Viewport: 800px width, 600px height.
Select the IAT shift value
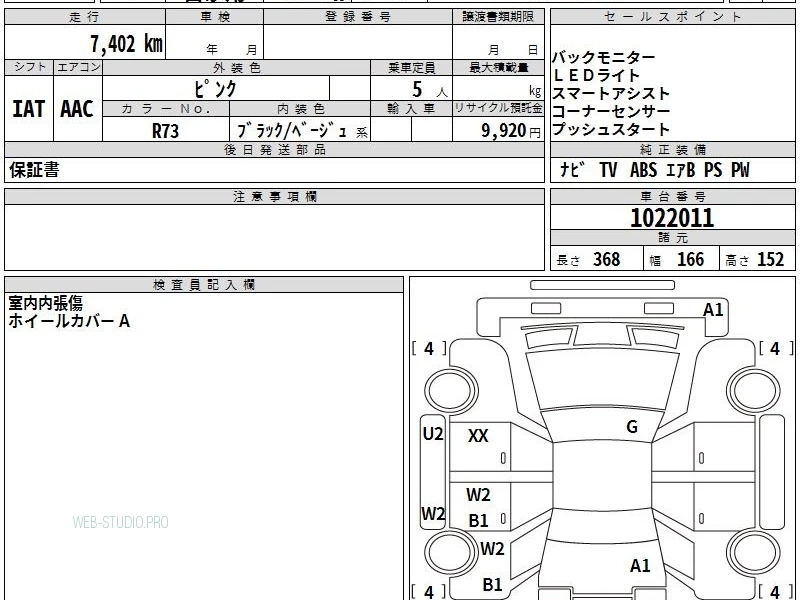[x=29, y=109]
